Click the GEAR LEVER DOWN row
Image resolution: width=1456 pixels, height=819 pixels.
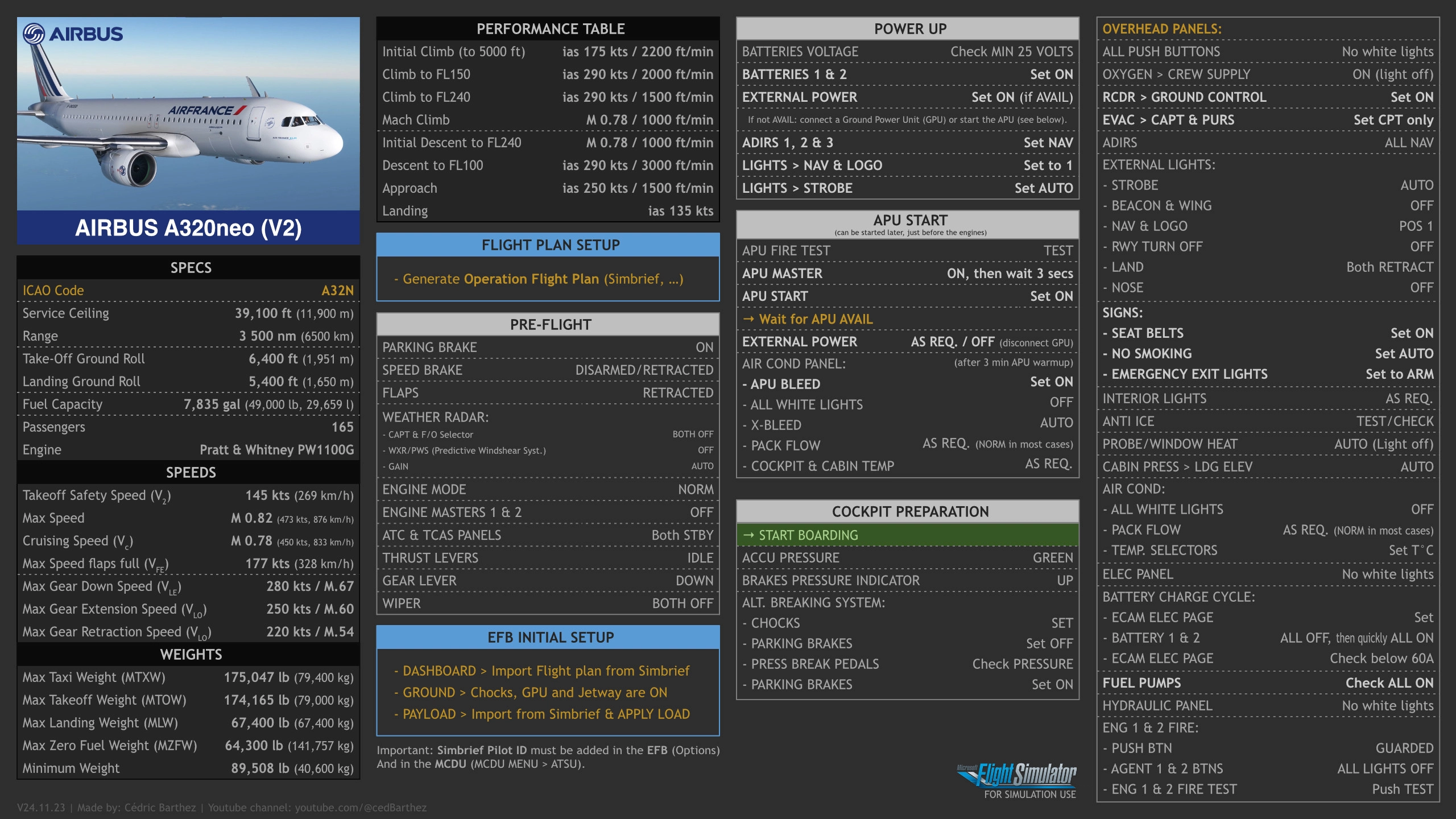pos(548,580)
